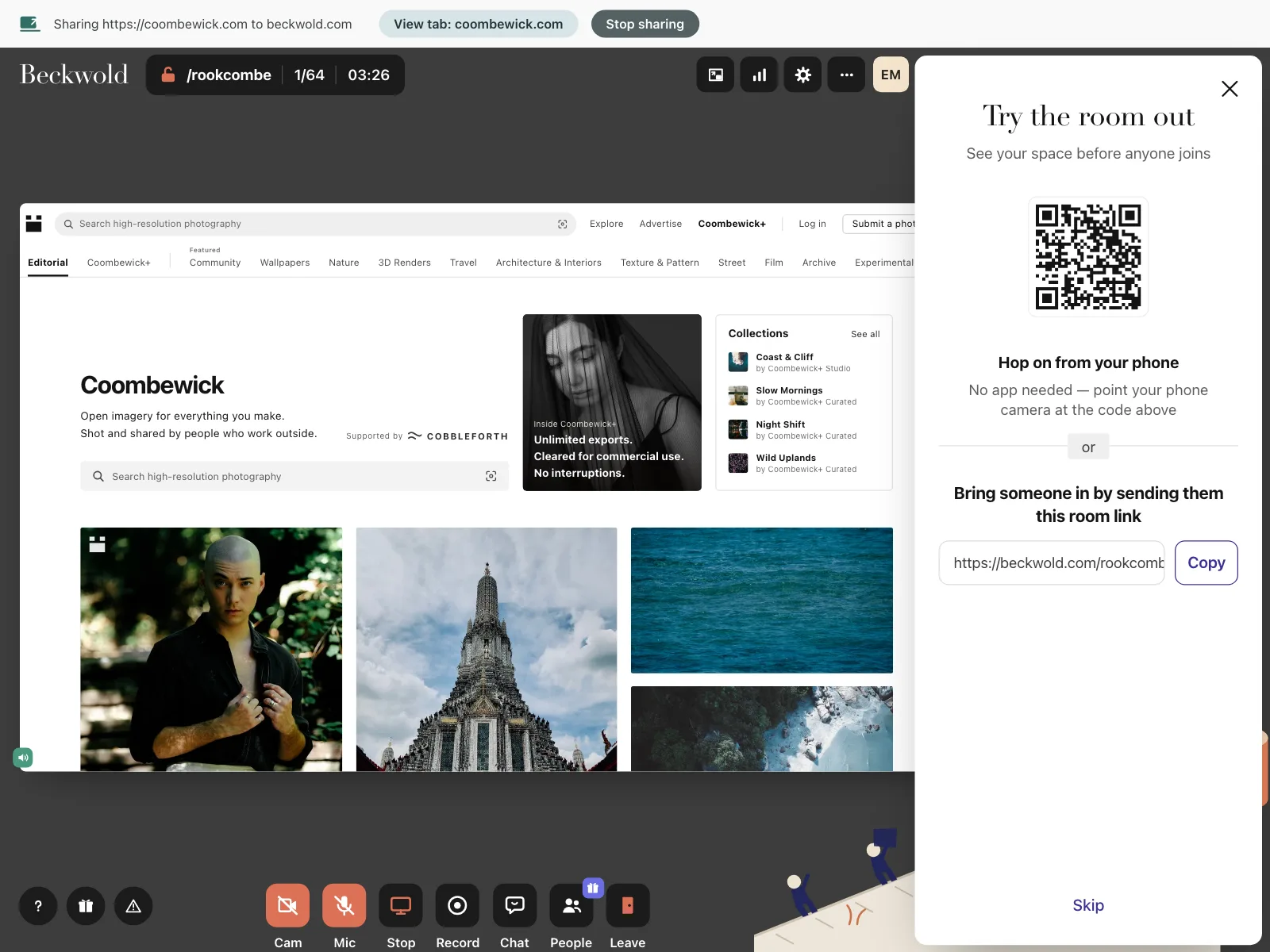Open the Coast & Cliff collection
The image size is (1270, 952).
[804, 362]
